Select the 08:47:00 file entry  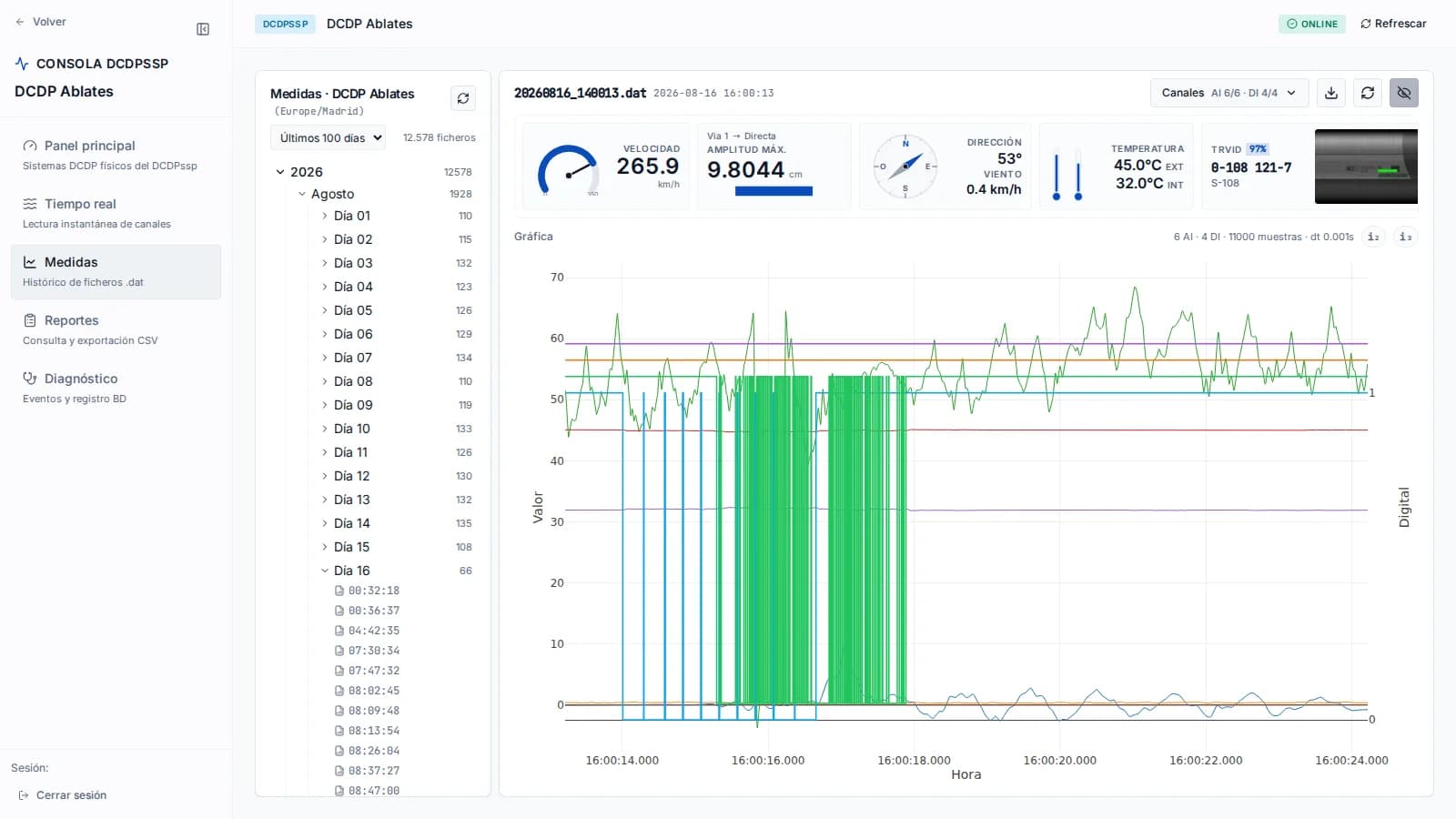(x=373, y=791)
